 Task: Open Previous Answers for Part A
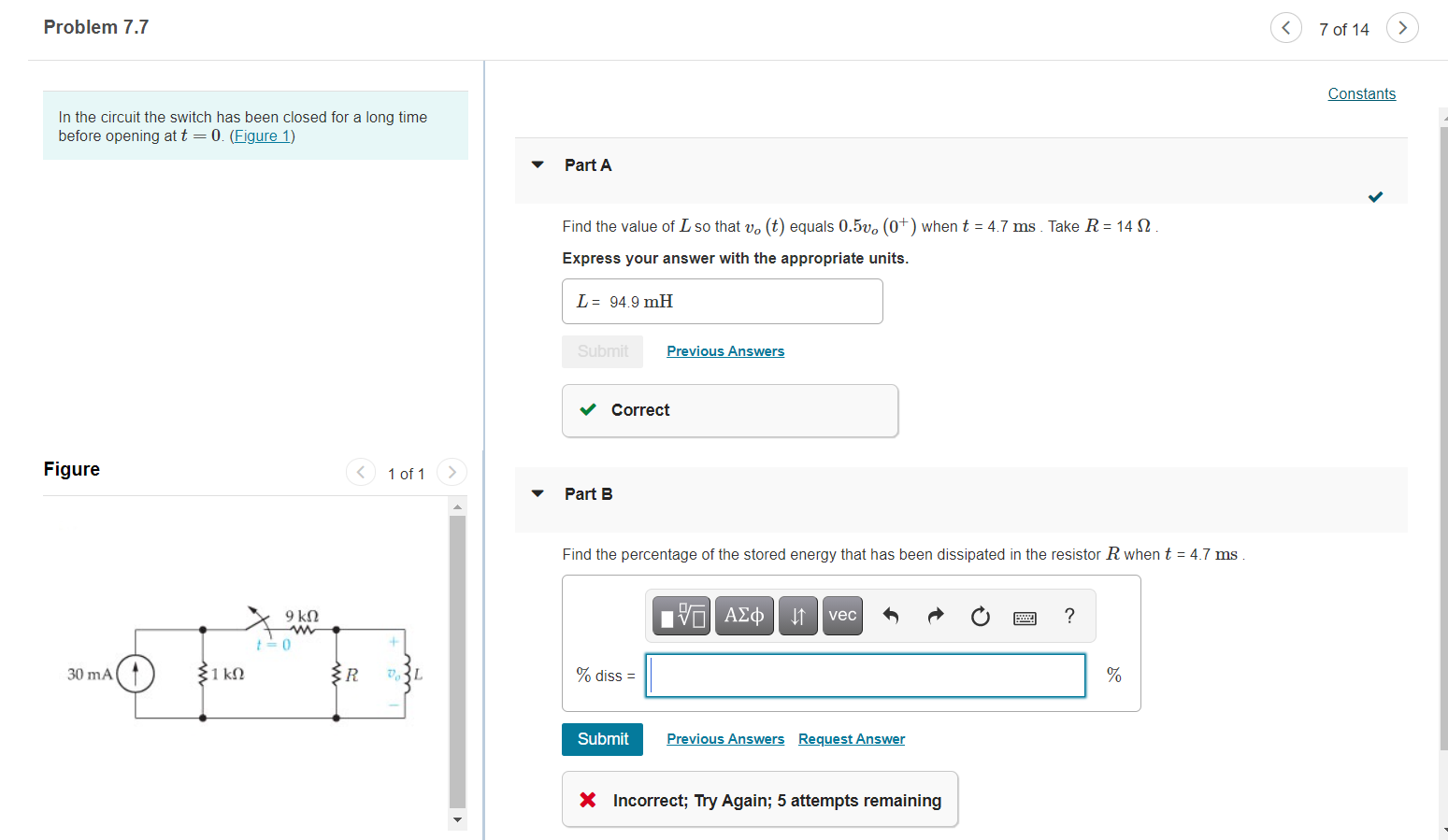tap(725, 351)
